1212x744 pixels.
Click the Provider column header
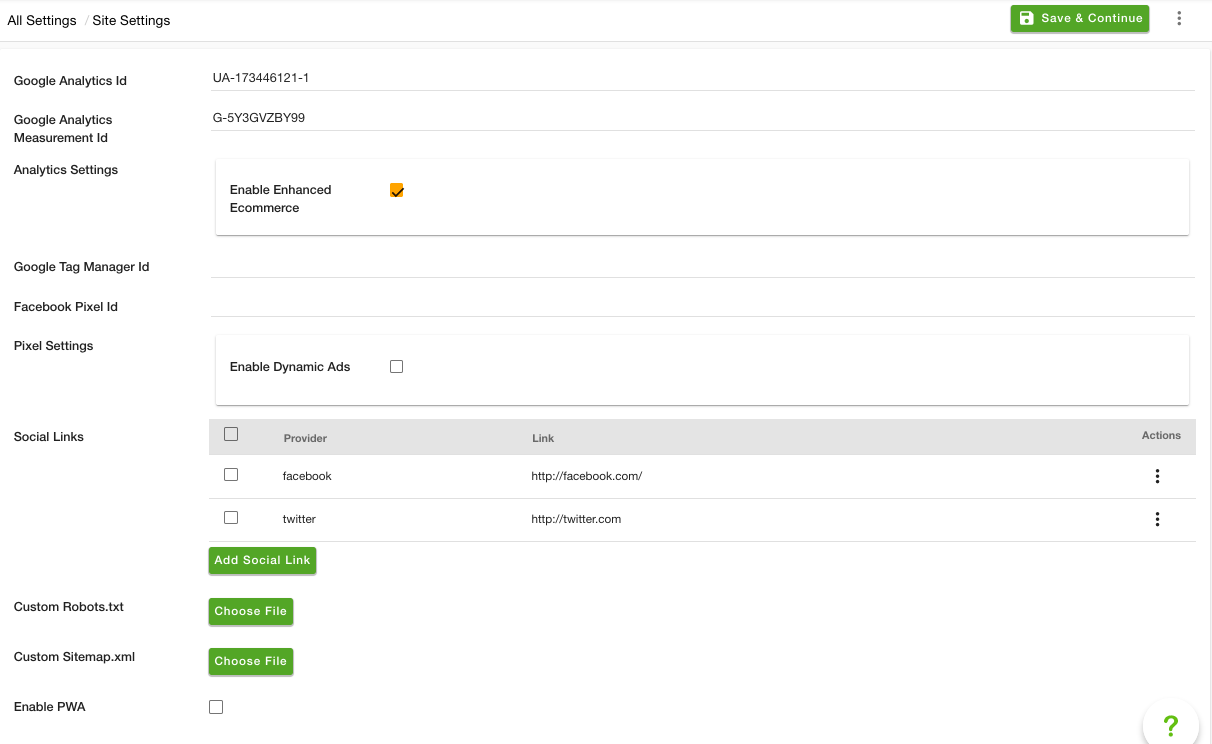305,438
